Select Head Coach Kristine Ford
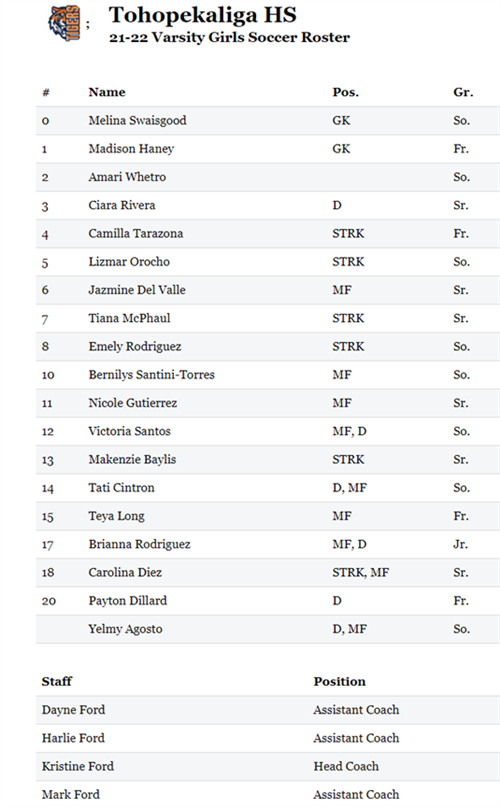The width and height of the screenshot is (500, 807). point(78,766)
